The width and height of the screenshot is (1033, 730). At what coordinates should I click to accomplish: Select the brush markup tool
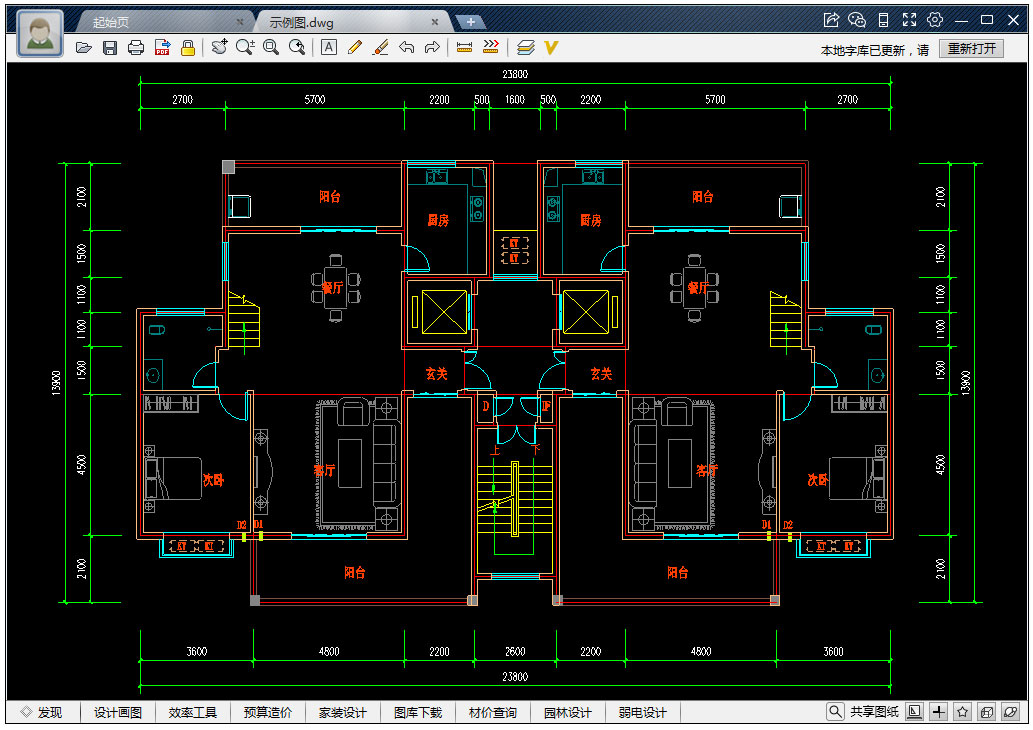tap(380, 47)
